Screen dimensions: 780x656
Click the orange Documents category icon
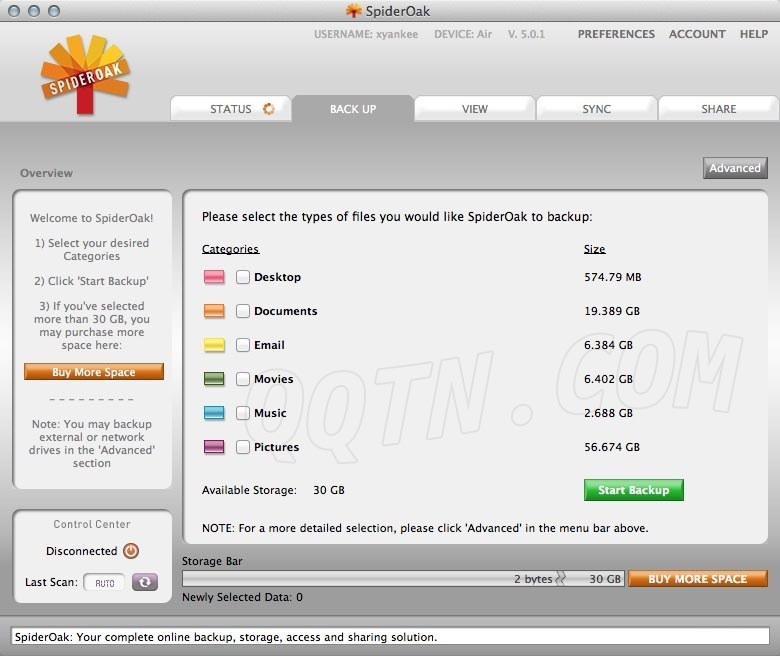point(214,311)
